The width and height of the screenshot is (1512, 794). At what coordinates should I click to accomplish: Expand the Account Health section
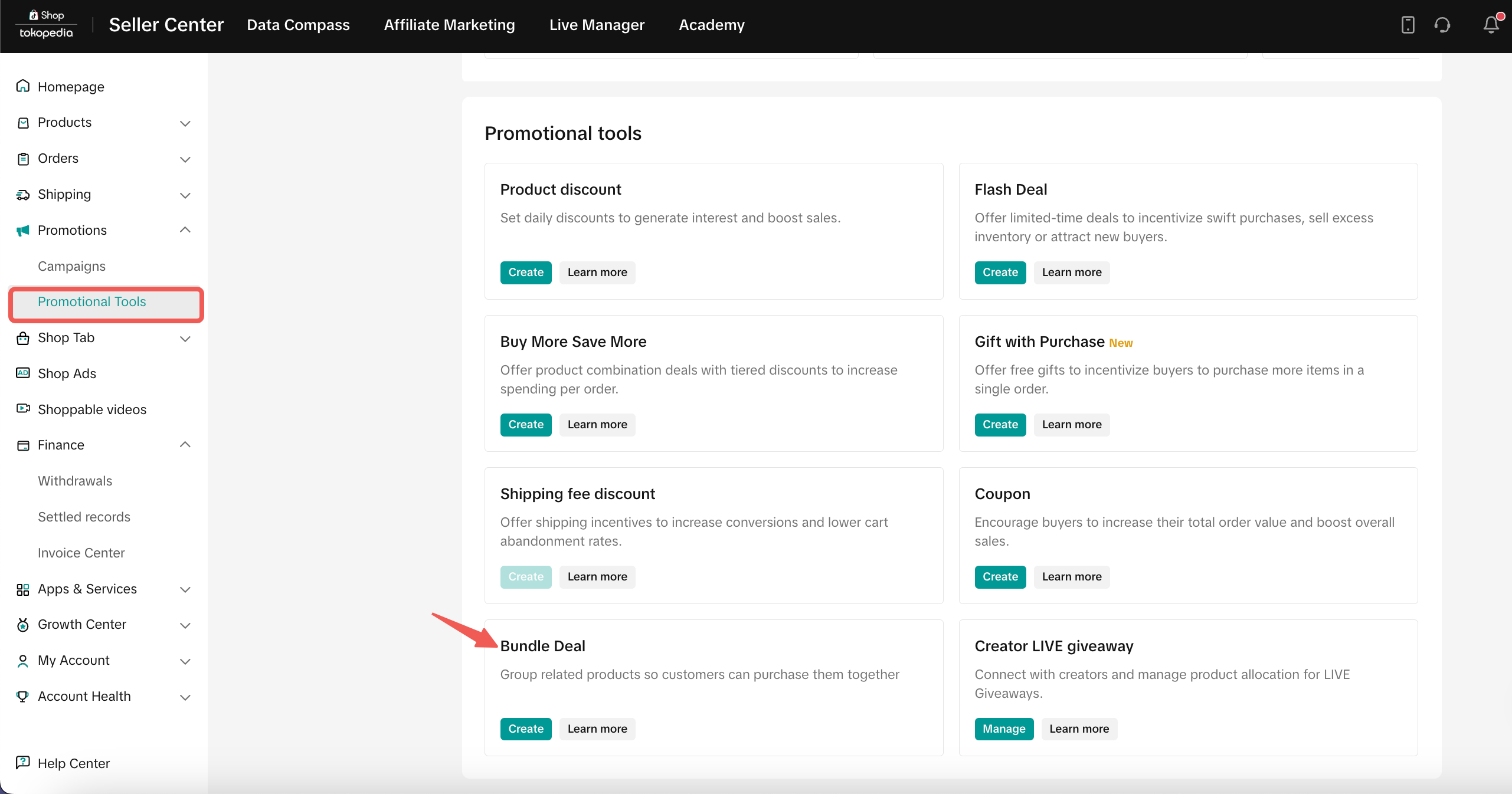[x=185, y=697]
